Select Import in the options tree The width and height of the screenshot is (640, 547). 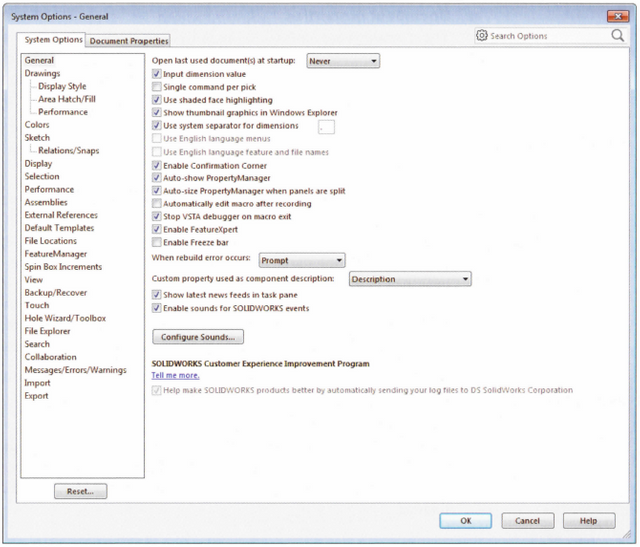point(38,383)
